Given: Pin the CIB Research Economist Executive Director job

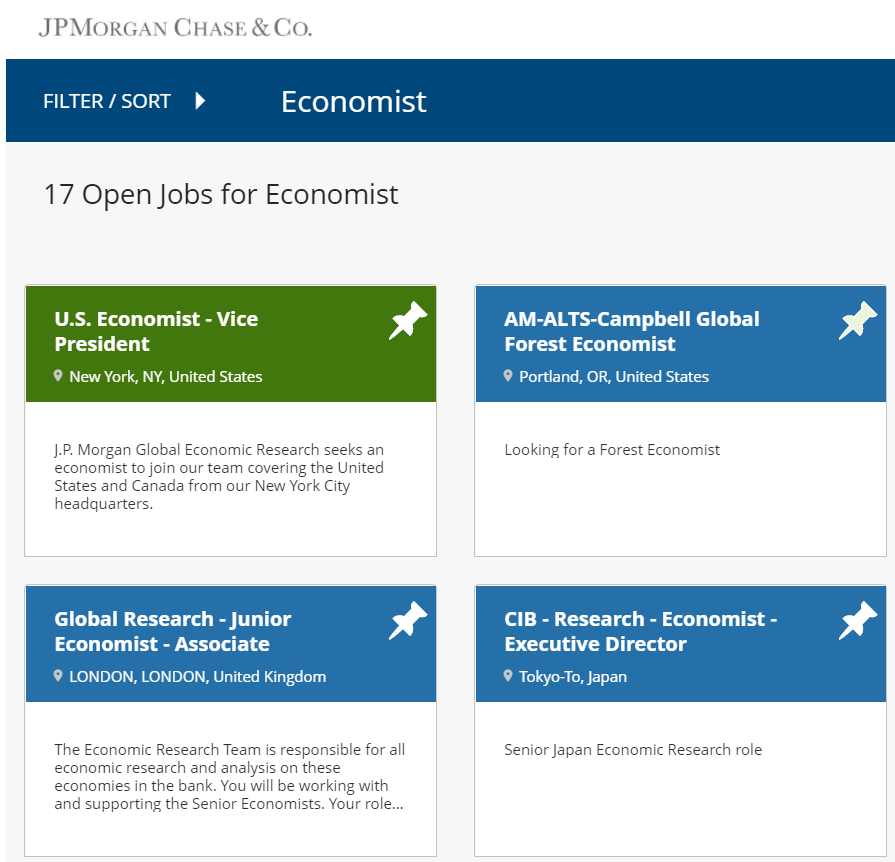Looking at the screenshot, I should (858, 621).
